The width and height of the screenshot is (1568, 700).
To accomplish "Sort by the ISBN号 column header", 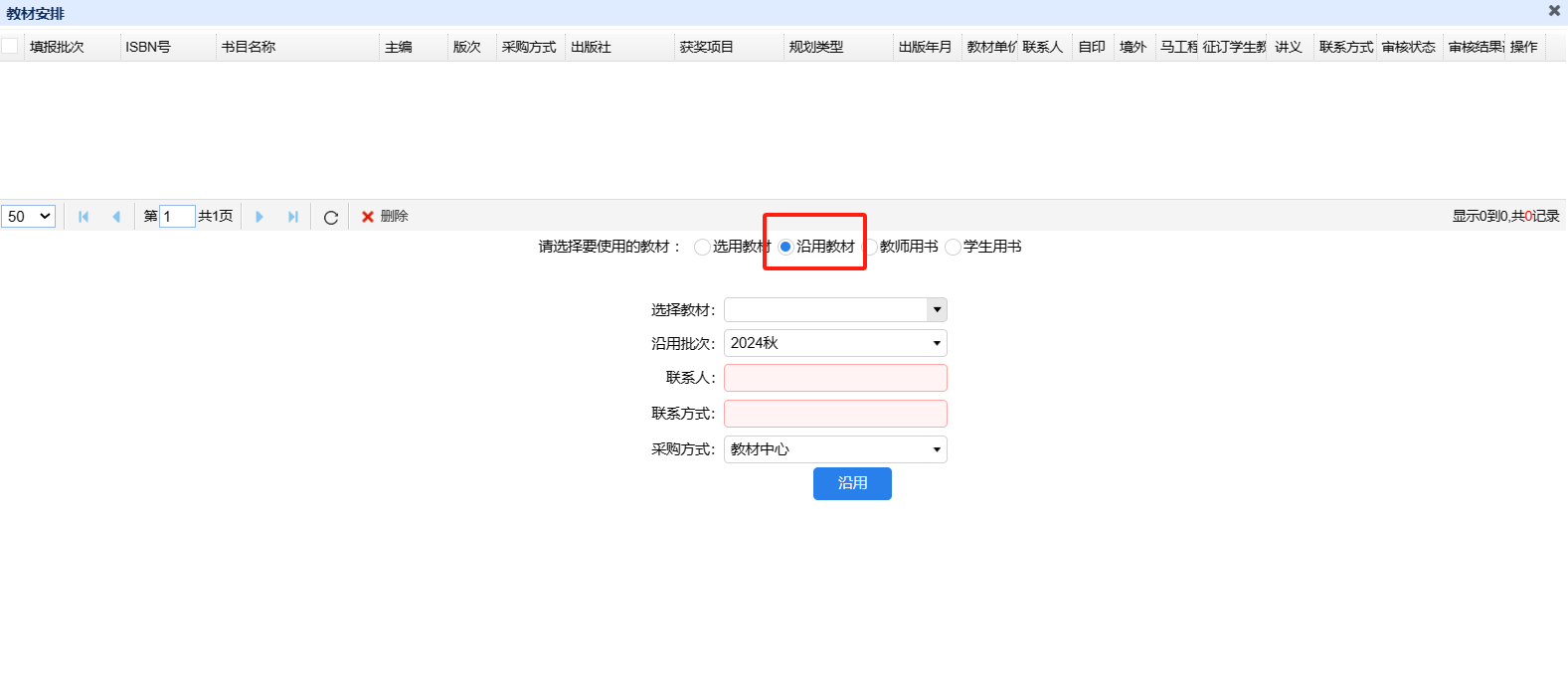I will pos(148,47).
